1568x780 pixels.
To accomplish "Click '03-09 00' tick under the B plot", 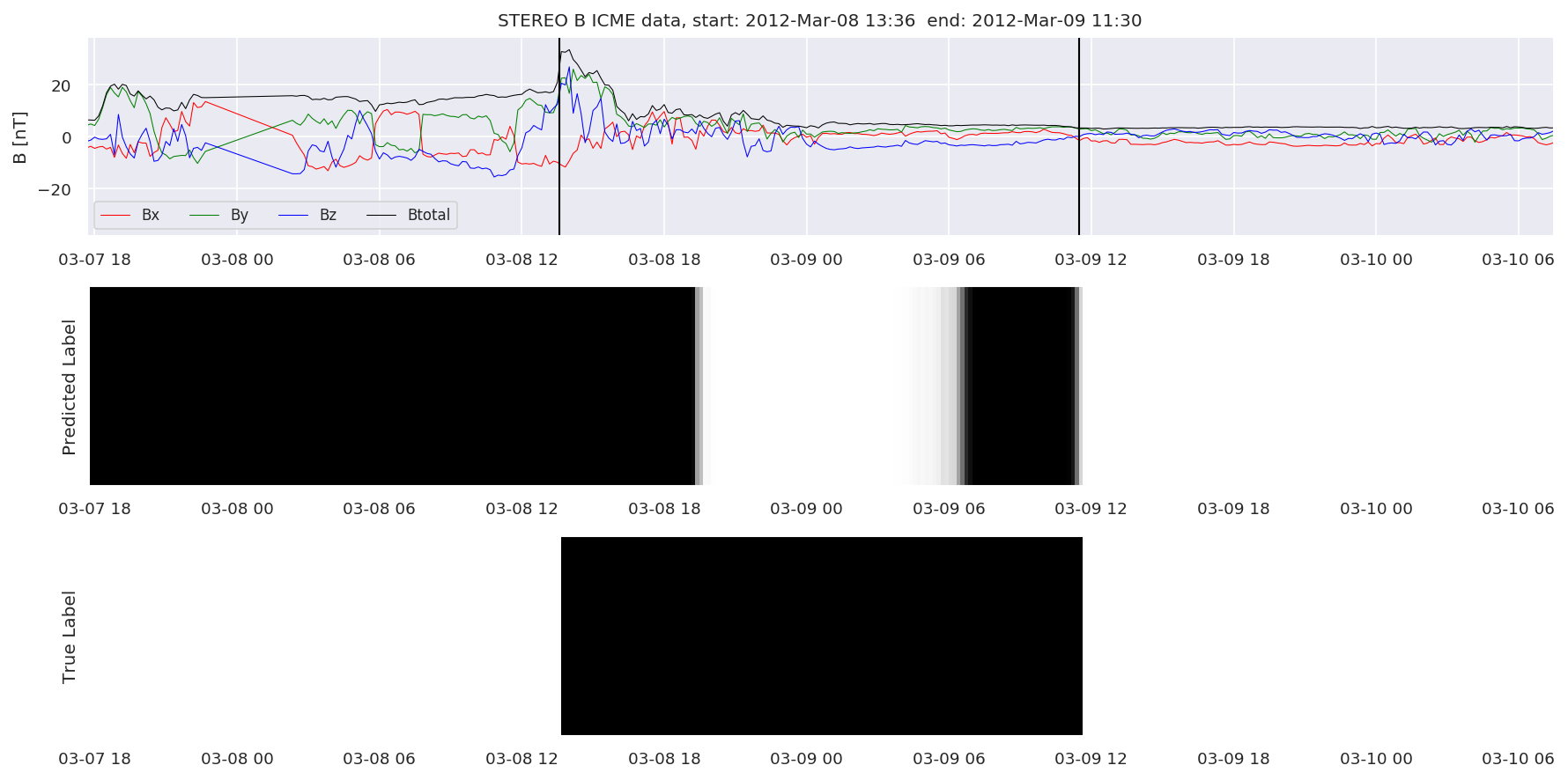I will [806, 260].
